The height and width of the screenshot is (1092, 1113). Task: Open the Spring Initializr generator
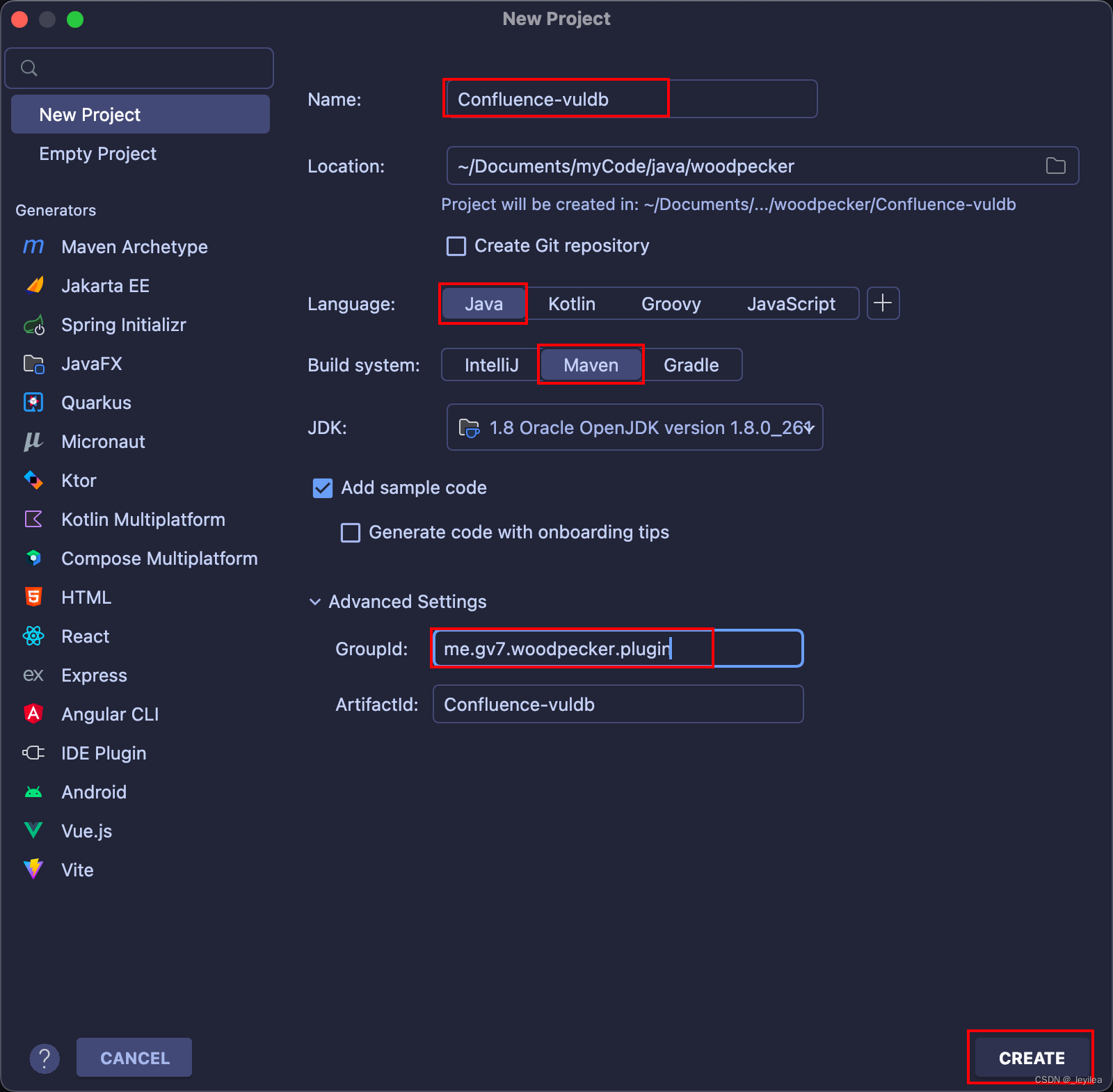tap(124, 324)
